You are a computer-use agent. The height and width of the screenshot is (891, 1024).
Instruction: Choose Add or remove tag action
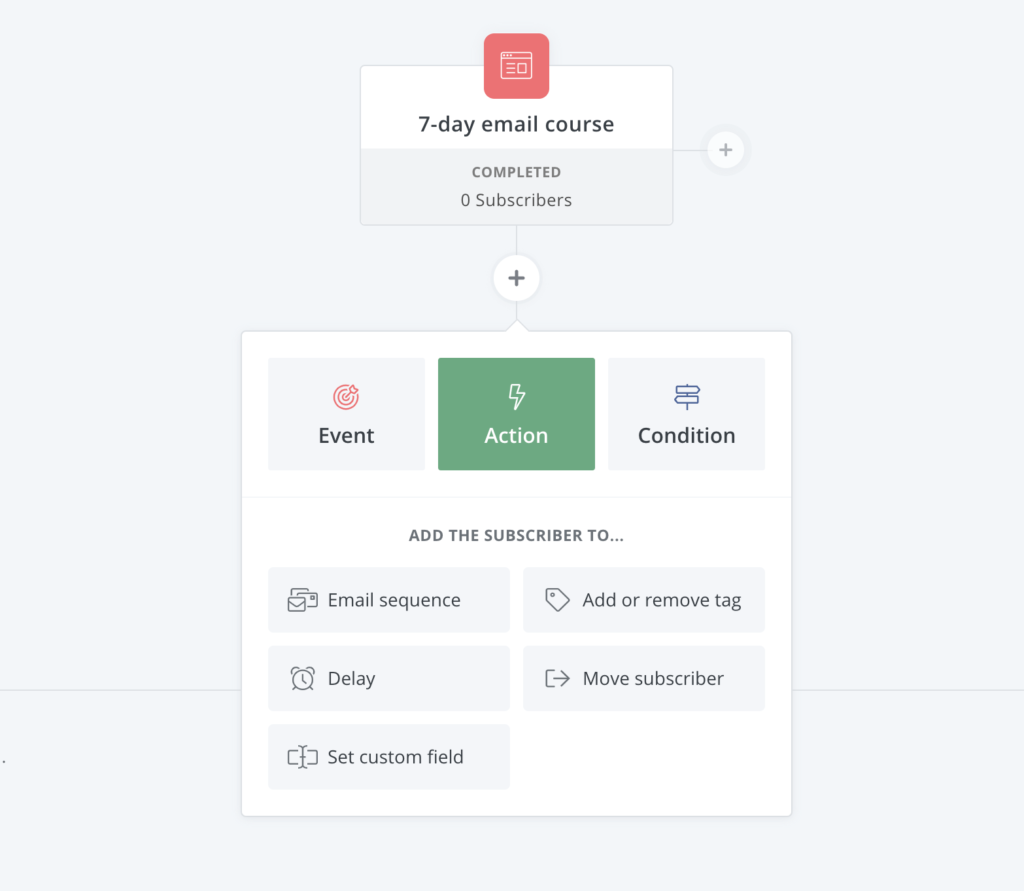(644, 600)
